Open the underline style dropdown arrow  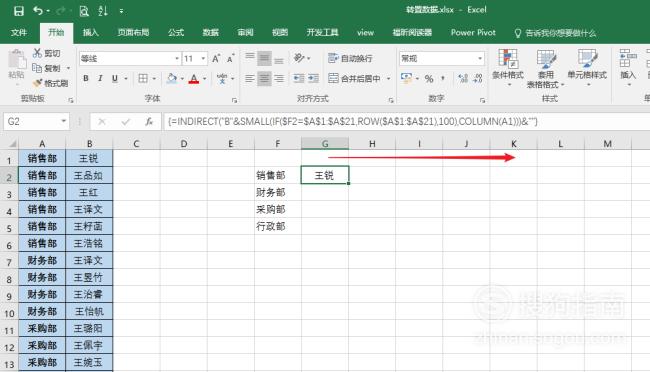click(126, 78)
